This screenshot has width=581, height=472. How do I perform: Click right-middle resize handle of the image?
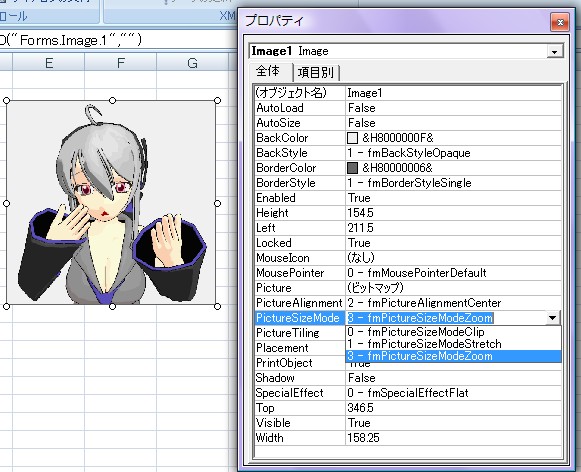click(218, 203)
